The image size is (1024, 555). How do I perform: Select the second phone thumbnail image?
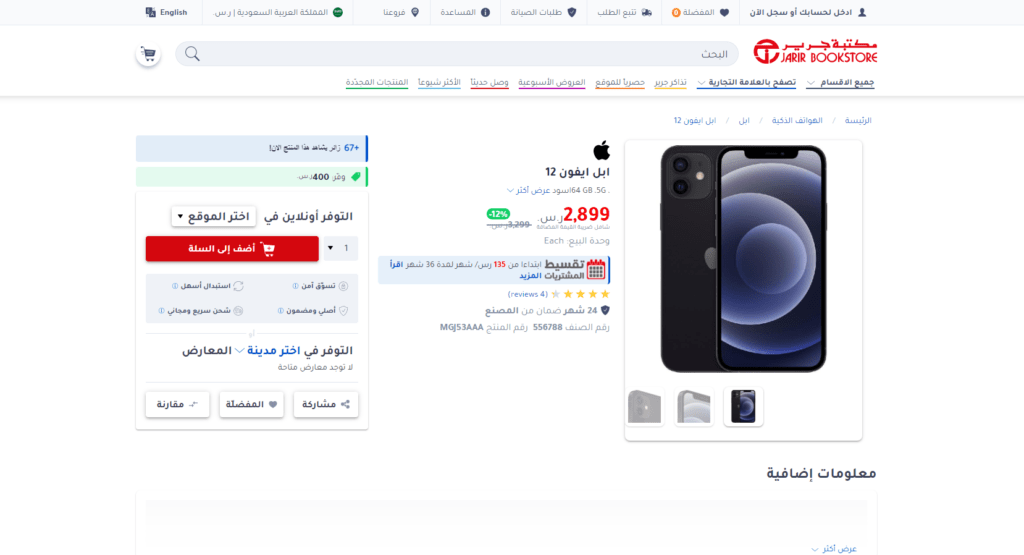click(694, 406)
